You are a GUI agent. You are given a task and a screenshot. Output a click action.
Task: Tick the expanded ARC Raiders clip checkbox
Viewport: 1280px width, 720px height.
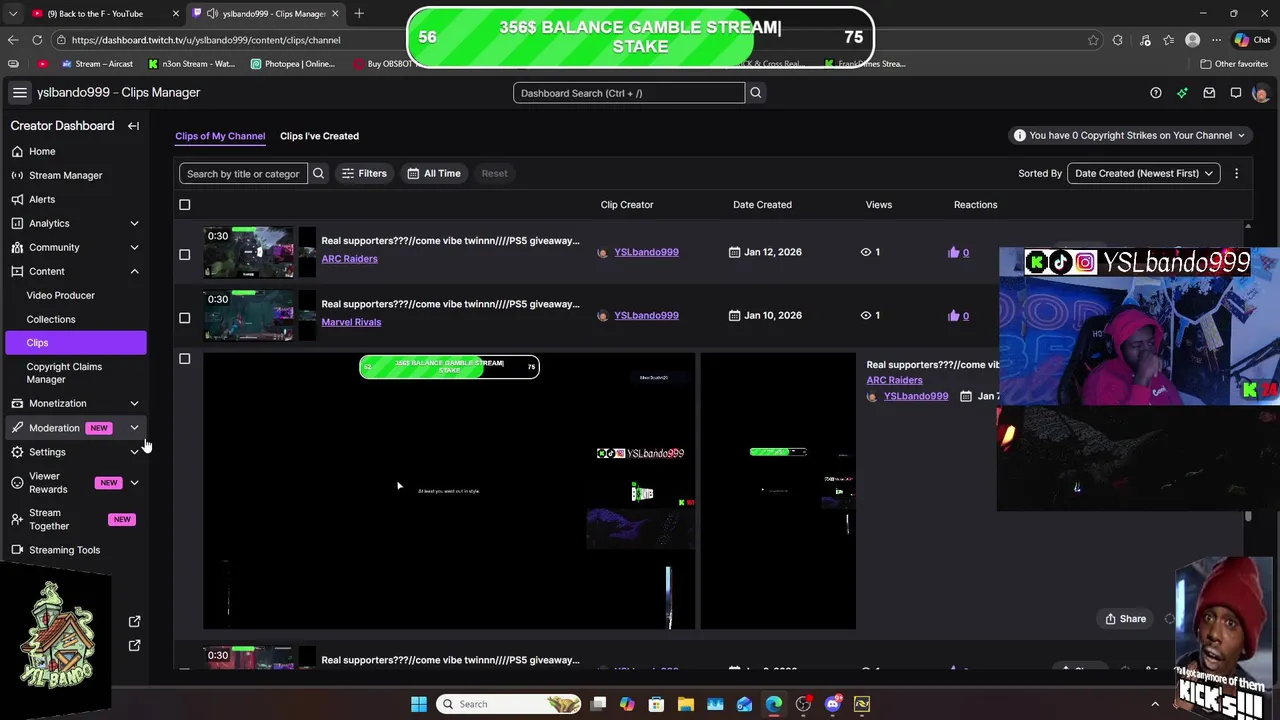click(x=184, y=359)
